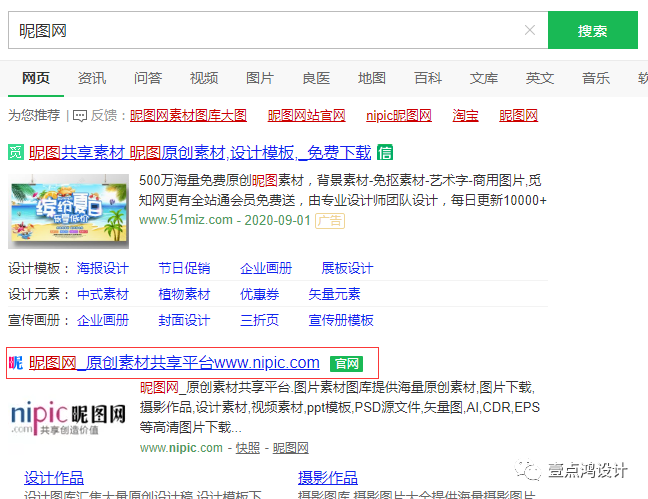The image size is (648, 499).
Task: Open suggestion 昵图网站官网
Action: pyautogui.click(x=307, y=115)
